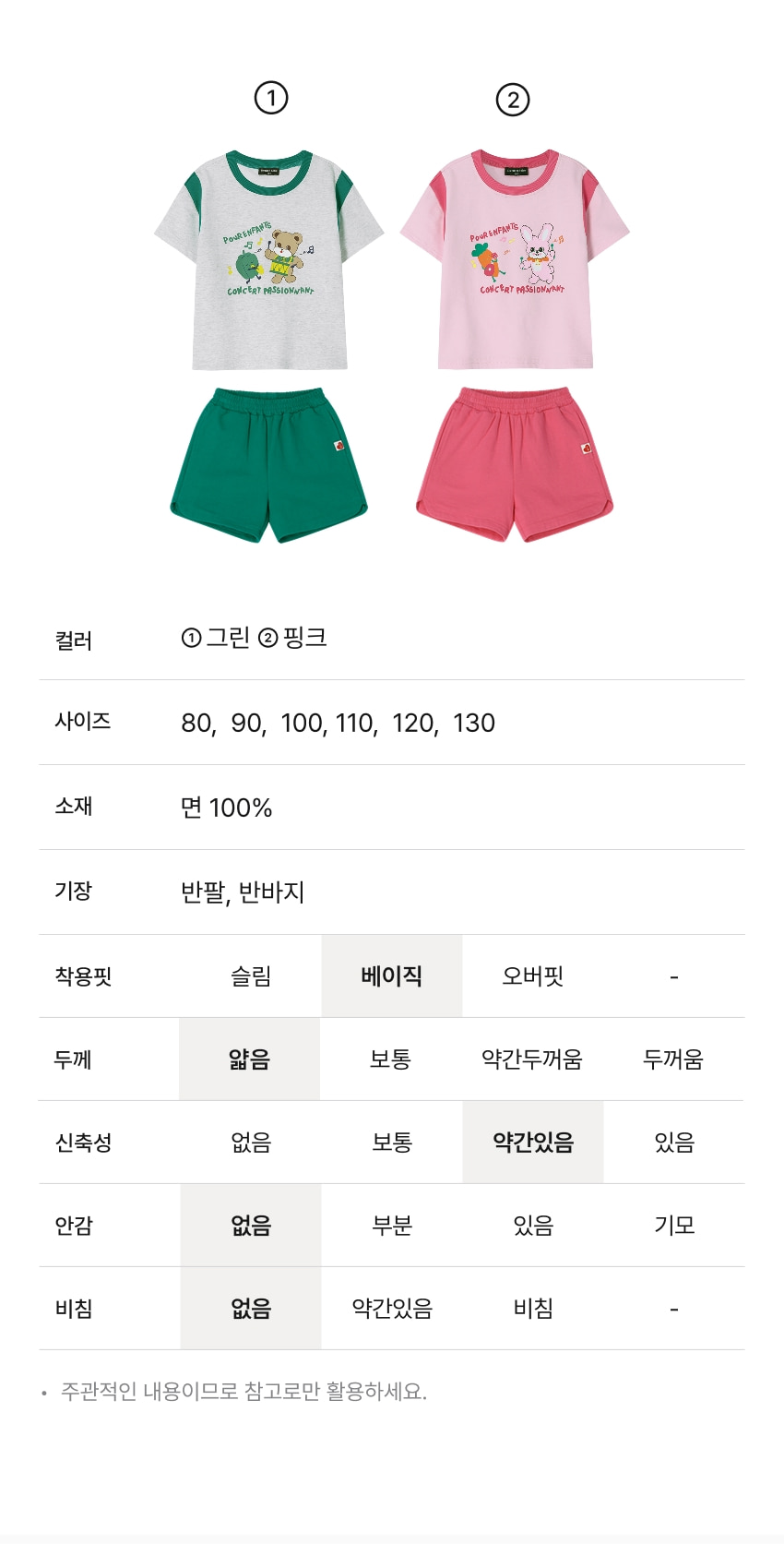Click the 면 100% material text
The height and width of the screenshot is (1544, 784).
[x=227, y=808]
